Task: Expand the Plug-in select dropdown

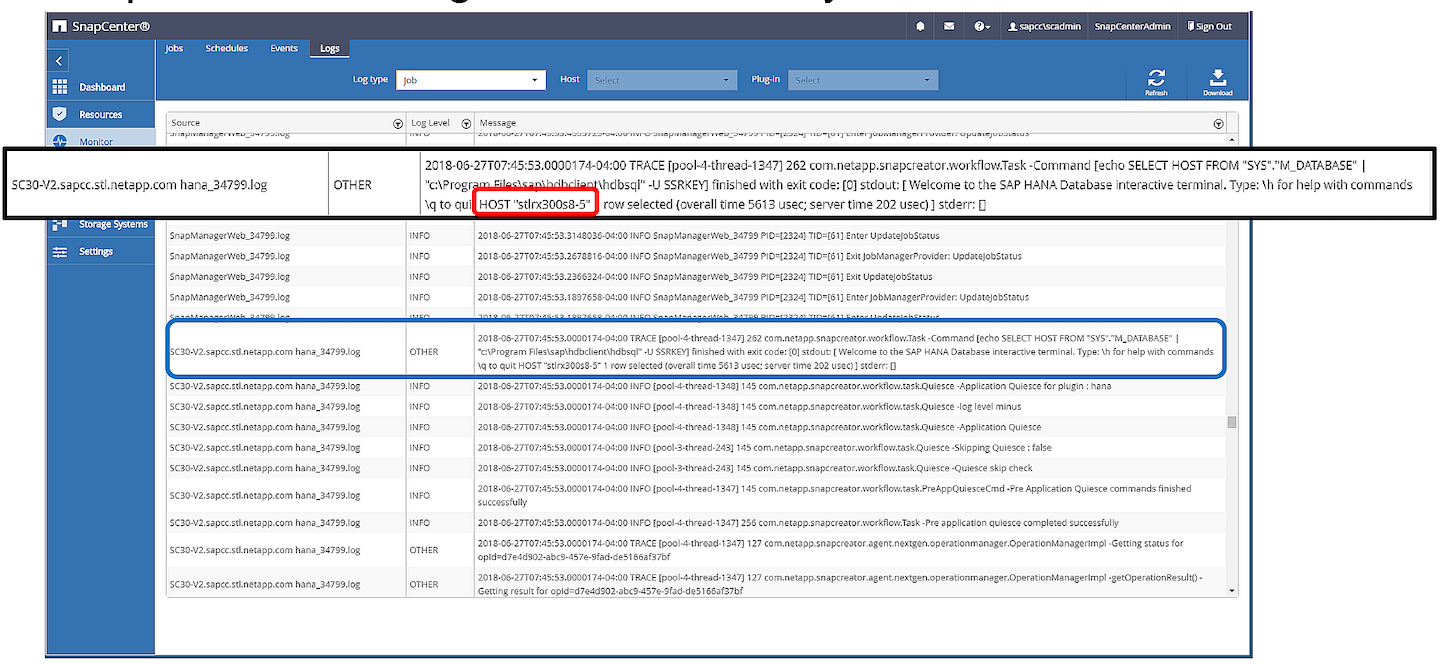Action: pyautogui.click(x=862, y=80)
